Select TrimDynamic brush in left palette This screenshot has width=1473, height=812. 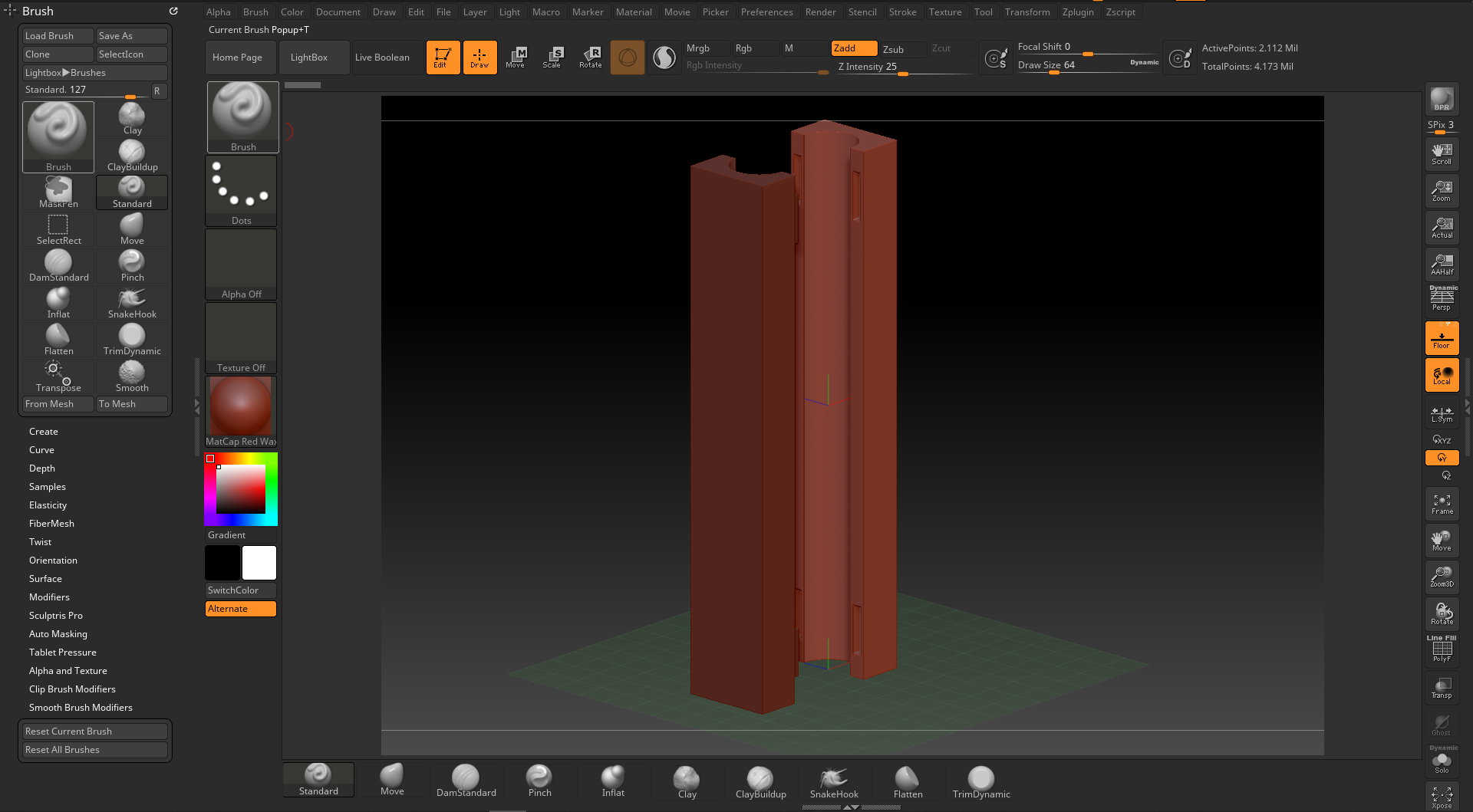coord(132,340)
